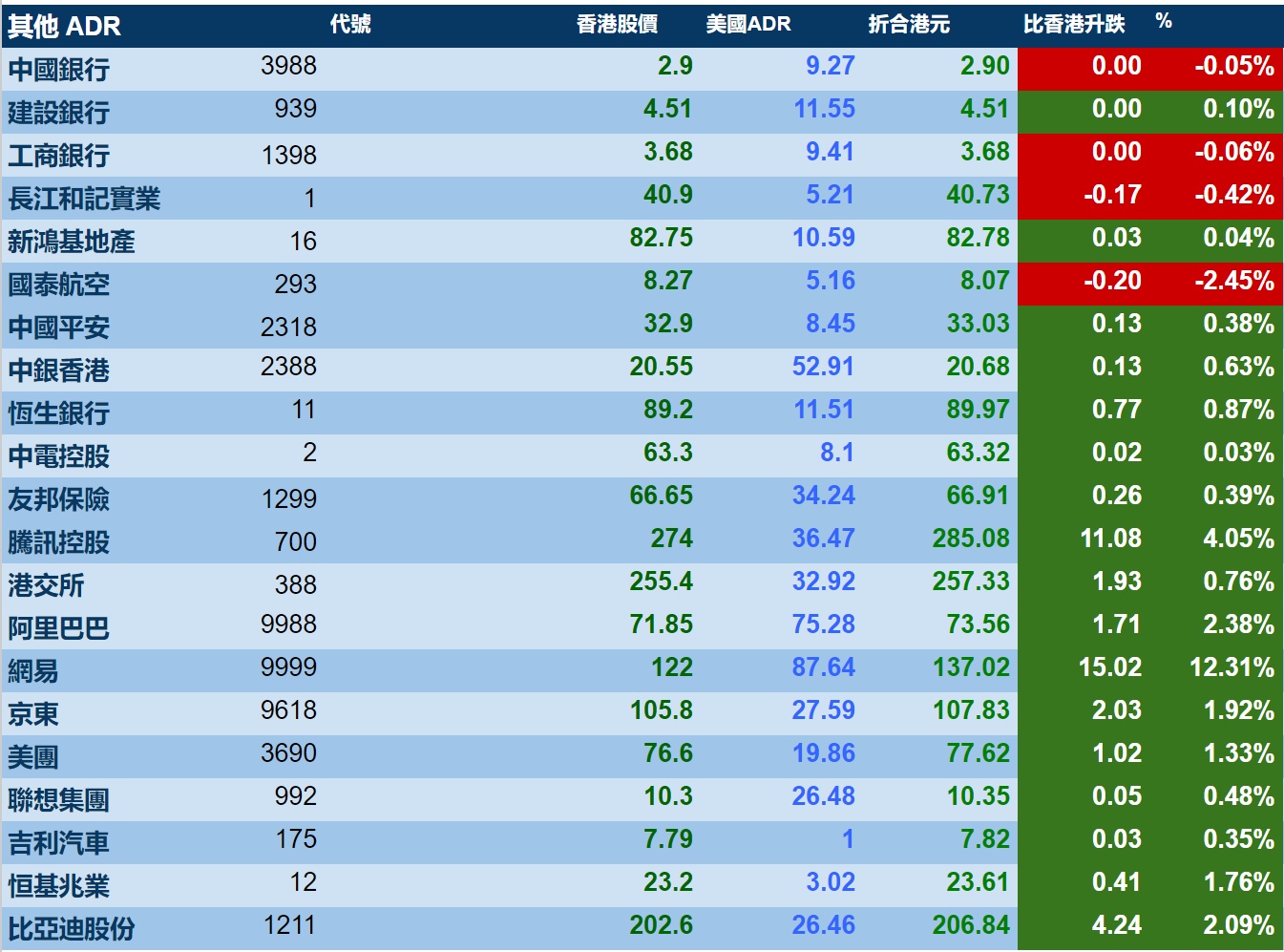Click the 美團 stock code 3690
The height and width of the screenshot is (952, 1284).
pos(288,753)
